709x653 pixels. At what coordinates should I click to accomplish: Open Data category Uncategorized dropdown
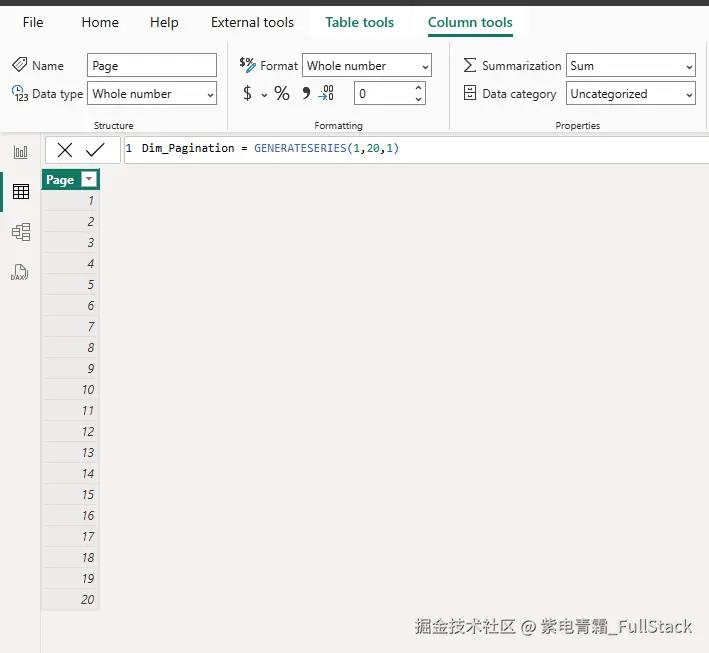tap(630, 93)
